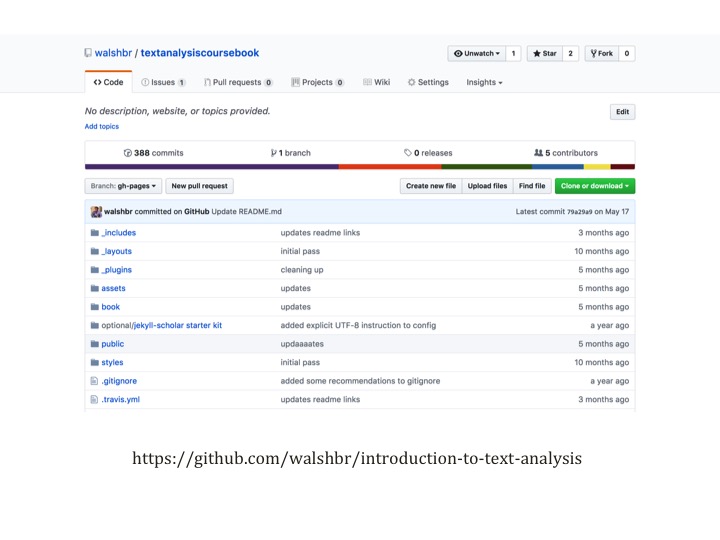The height and width of the screenshot is (540, 720).
Task: View the 388 commits history
Action: click(153, 153)
